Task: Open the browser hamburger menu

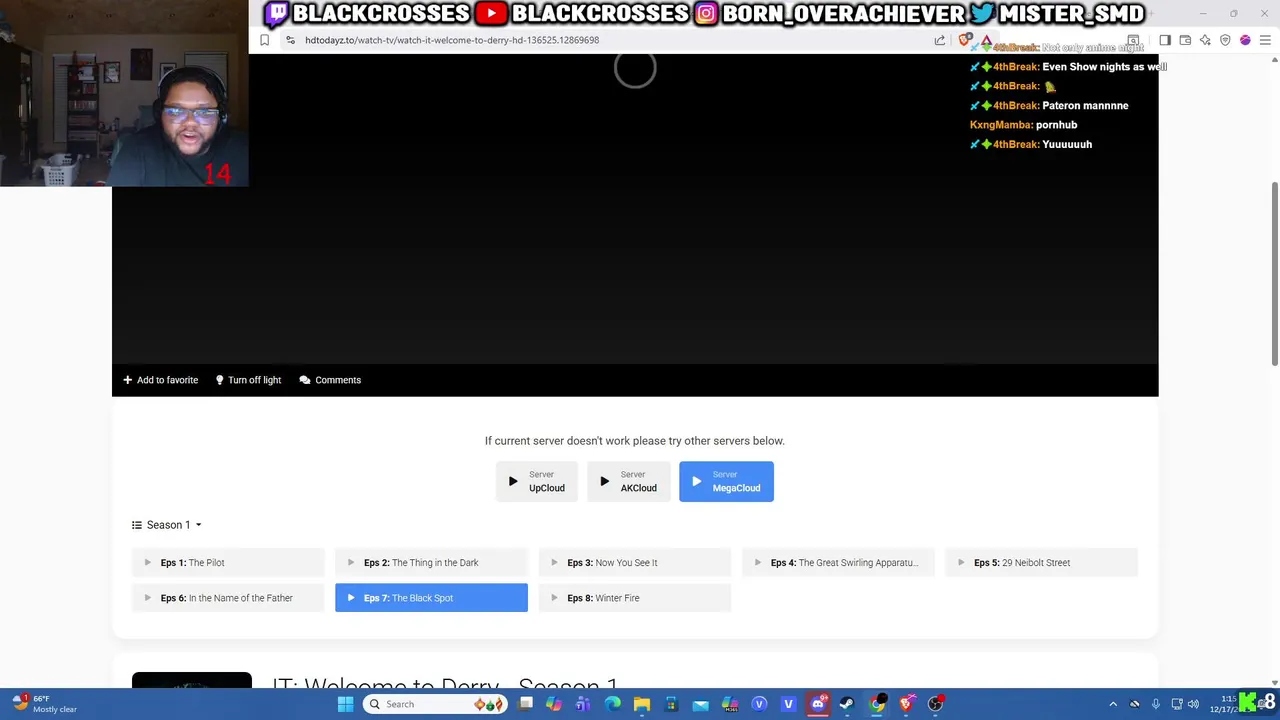Action: [1265, 40]
